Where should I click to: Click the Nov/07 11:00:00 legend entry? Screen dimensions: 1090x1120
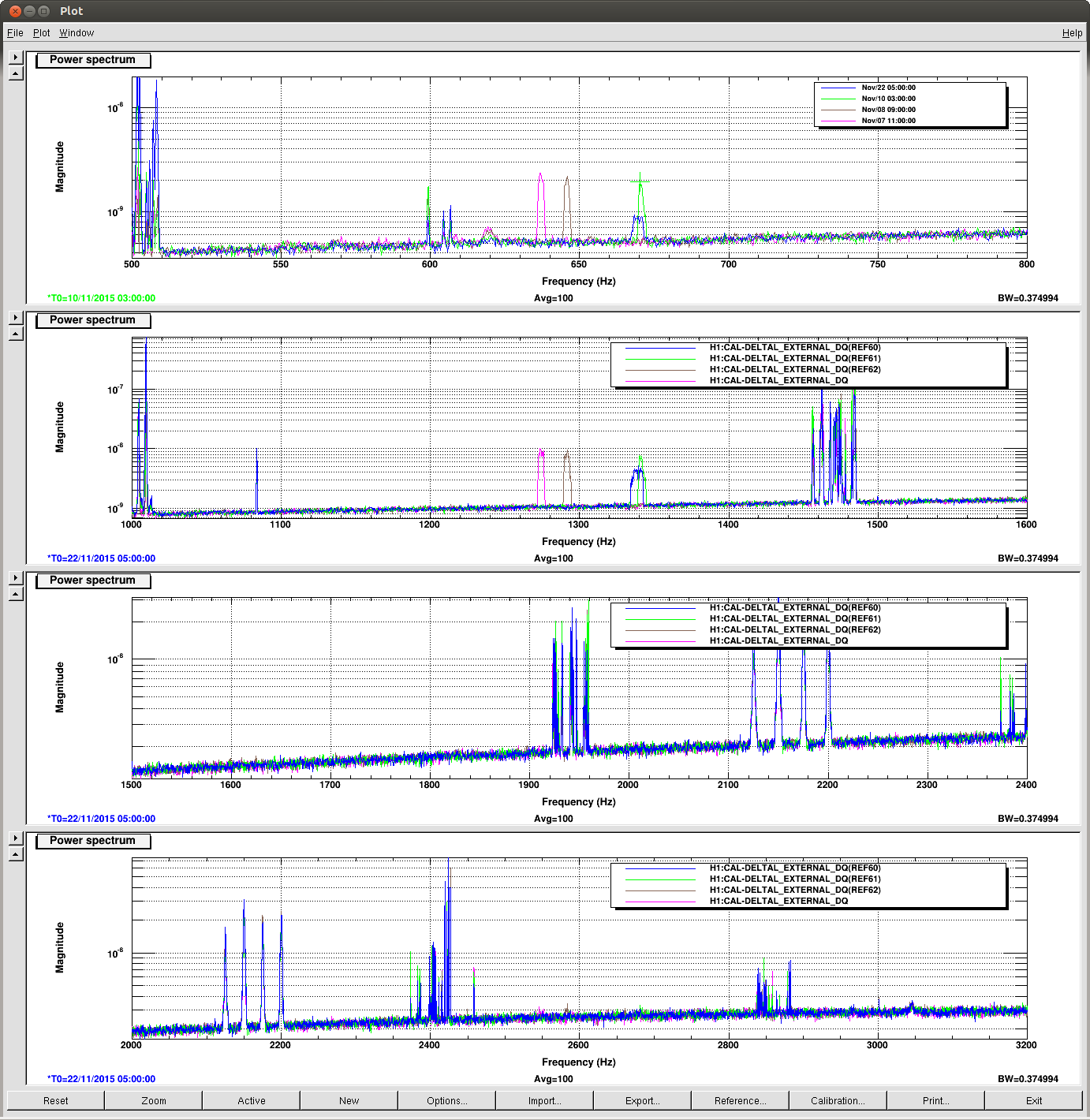coord(888,121)
